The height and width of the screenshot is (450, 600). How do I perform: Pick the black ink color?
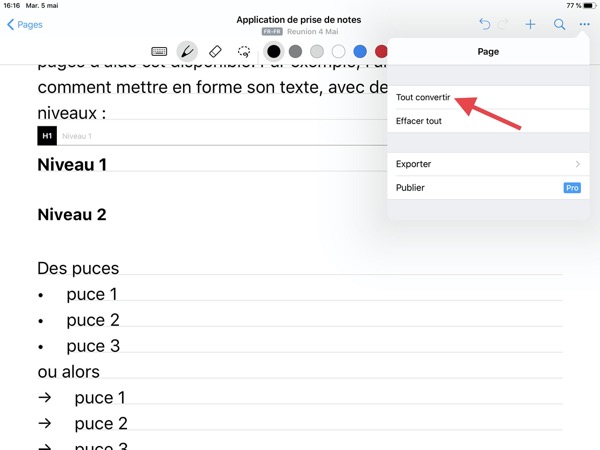274,51
